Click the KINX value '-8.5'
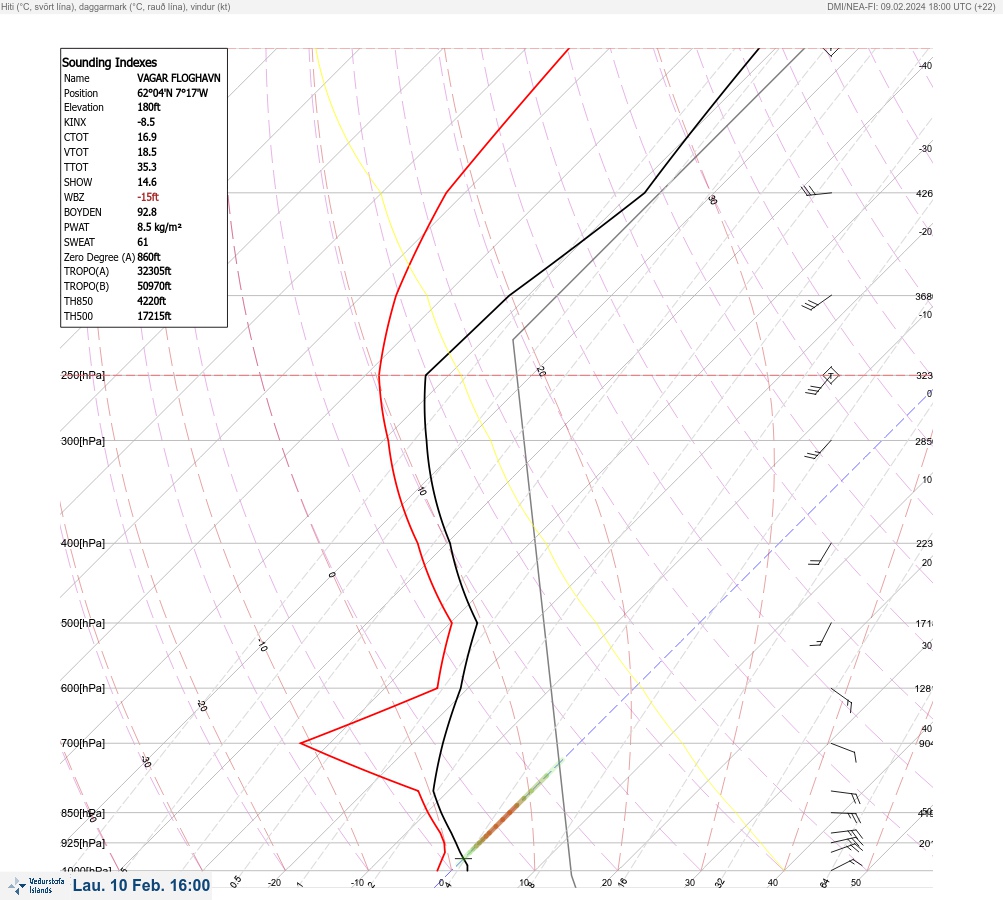 pos(146,122)
